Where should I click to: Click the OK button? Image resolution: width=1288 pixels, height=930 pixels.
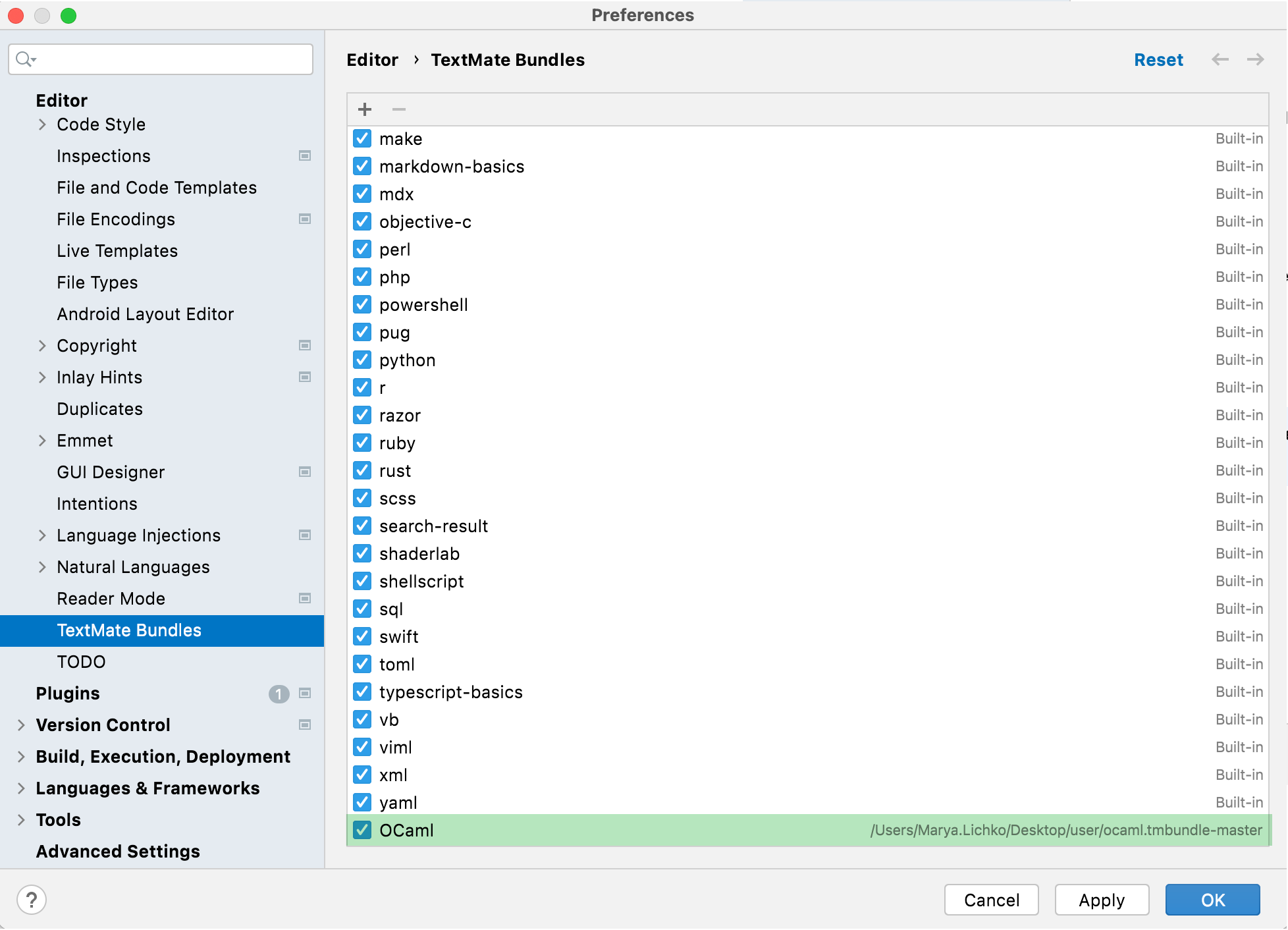pyautogui.click(x=1213, y=900)
